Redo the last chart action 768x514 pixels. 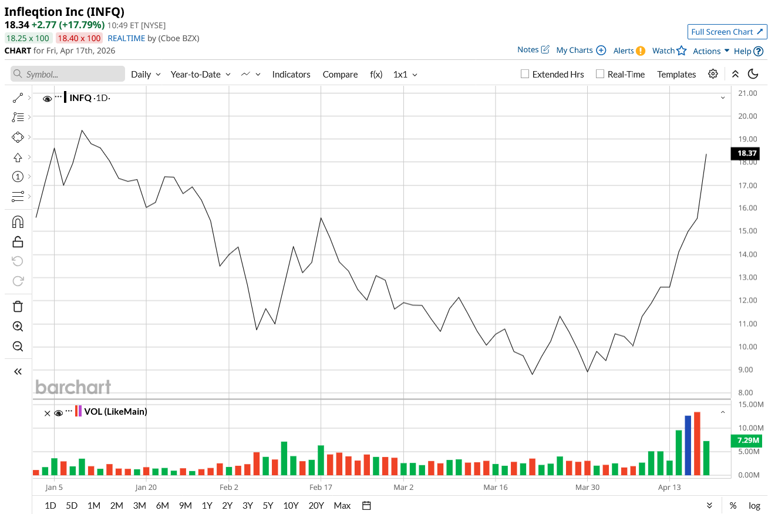(x=18, y=281)
